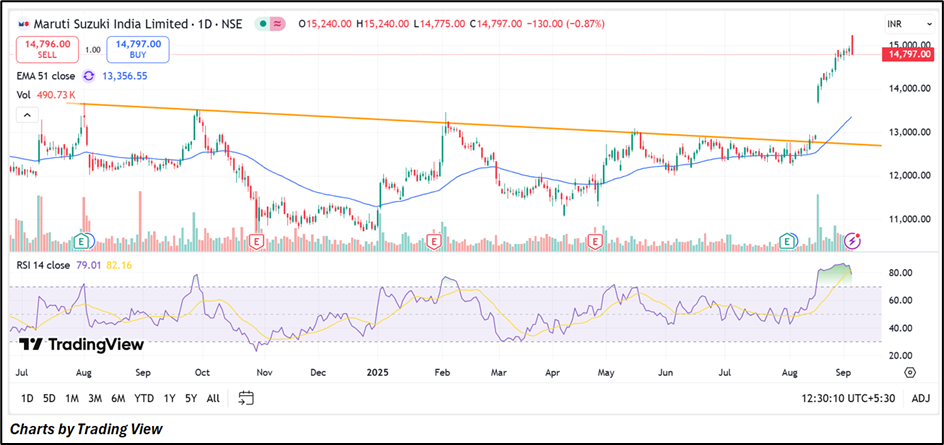
Task: Click the RSI average value 82.16
Action: tap(118, 265)
